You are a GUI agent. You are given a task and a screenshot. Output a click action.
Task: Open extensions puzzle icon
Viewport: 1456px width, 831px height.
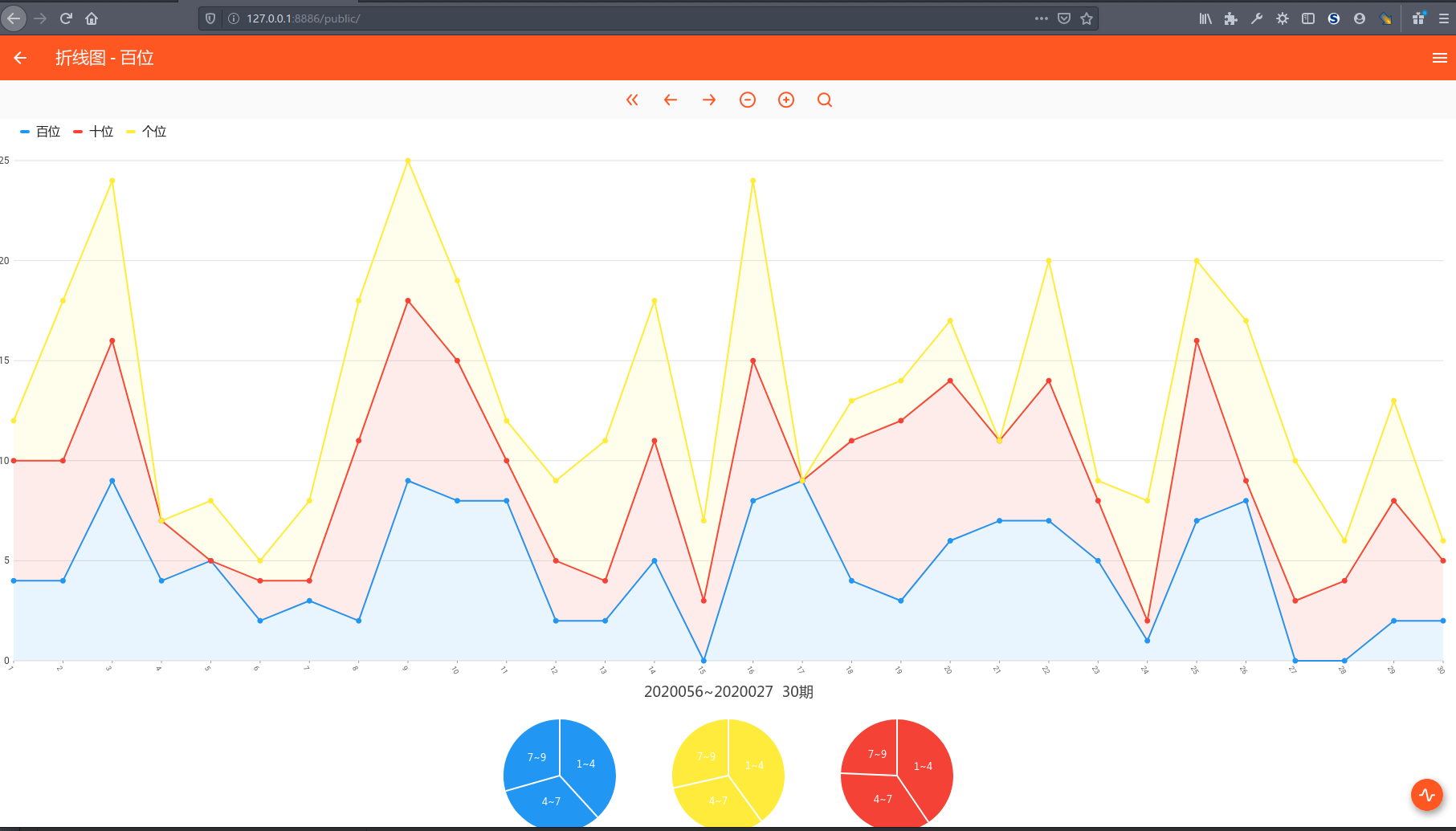click(1231, 18)
